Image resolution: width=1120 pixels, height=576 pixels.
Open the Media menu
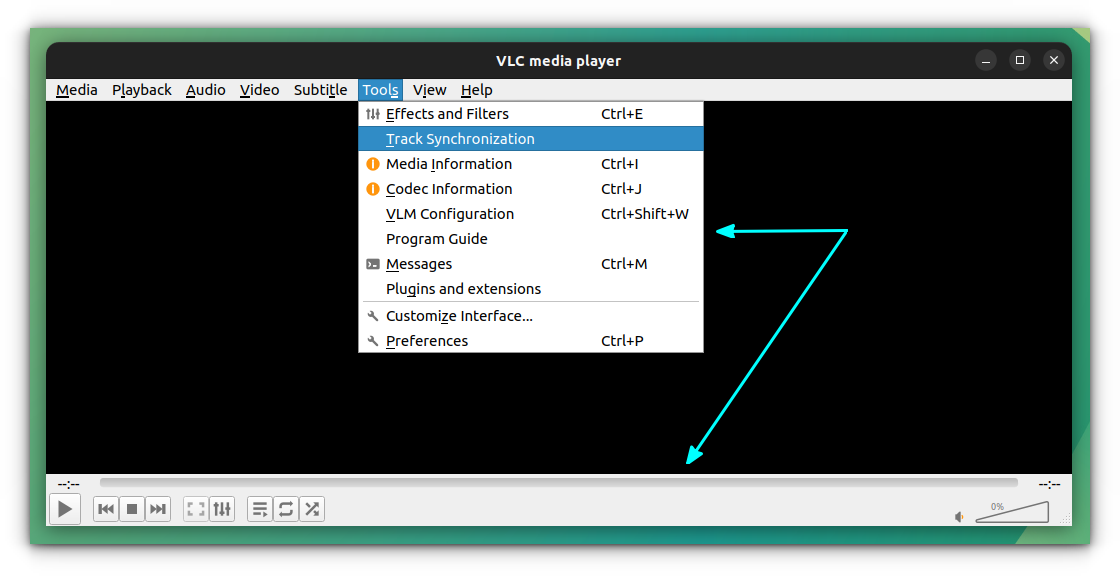pos(76,90)
